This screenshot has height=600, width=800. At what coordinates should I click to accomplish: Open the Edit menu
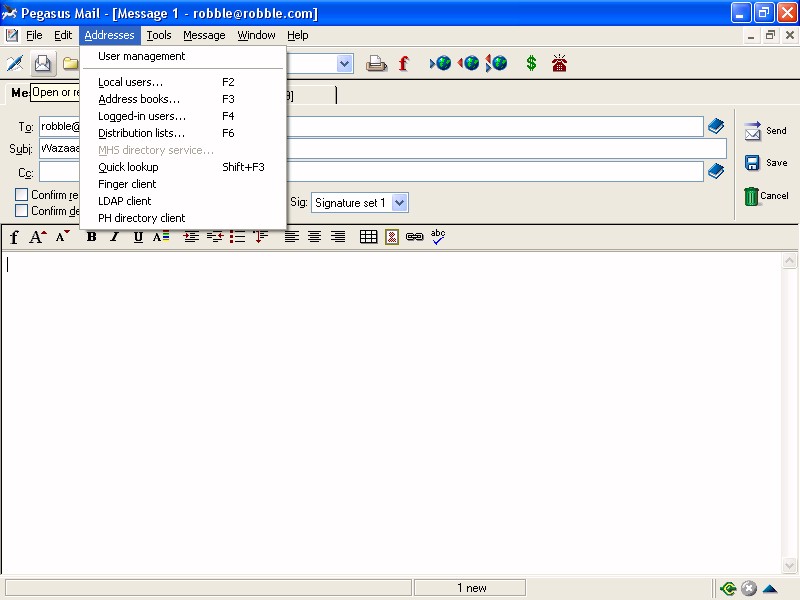coord(63,35)
